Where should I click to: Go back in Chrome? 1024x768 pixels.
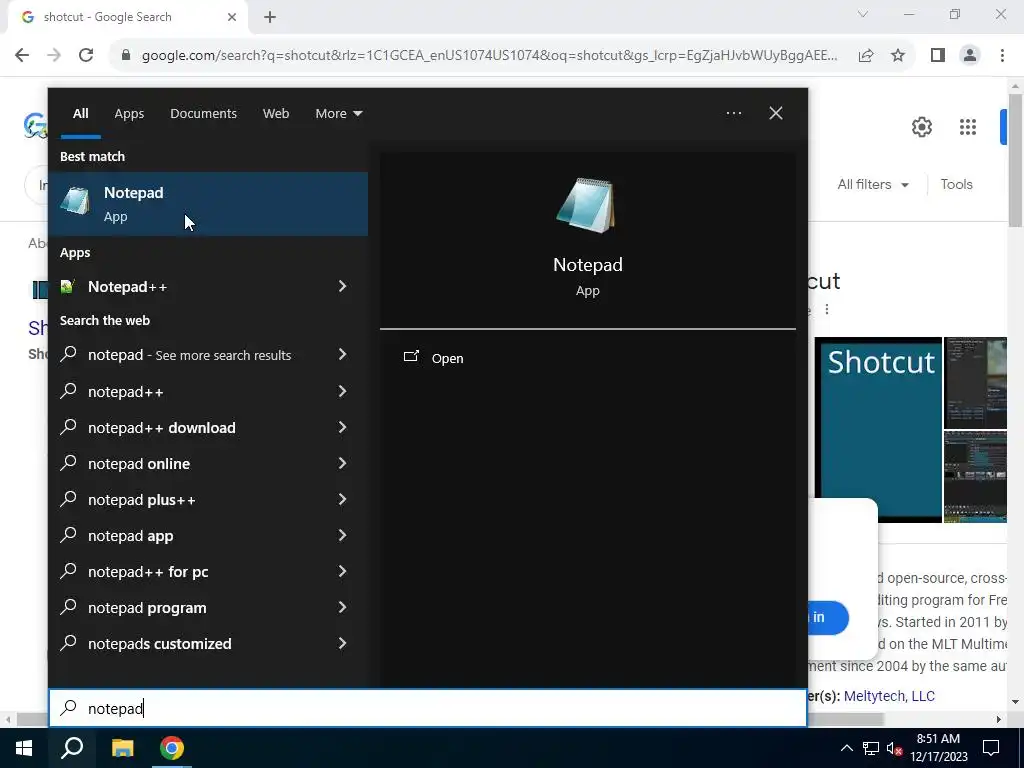click(22, 55)
